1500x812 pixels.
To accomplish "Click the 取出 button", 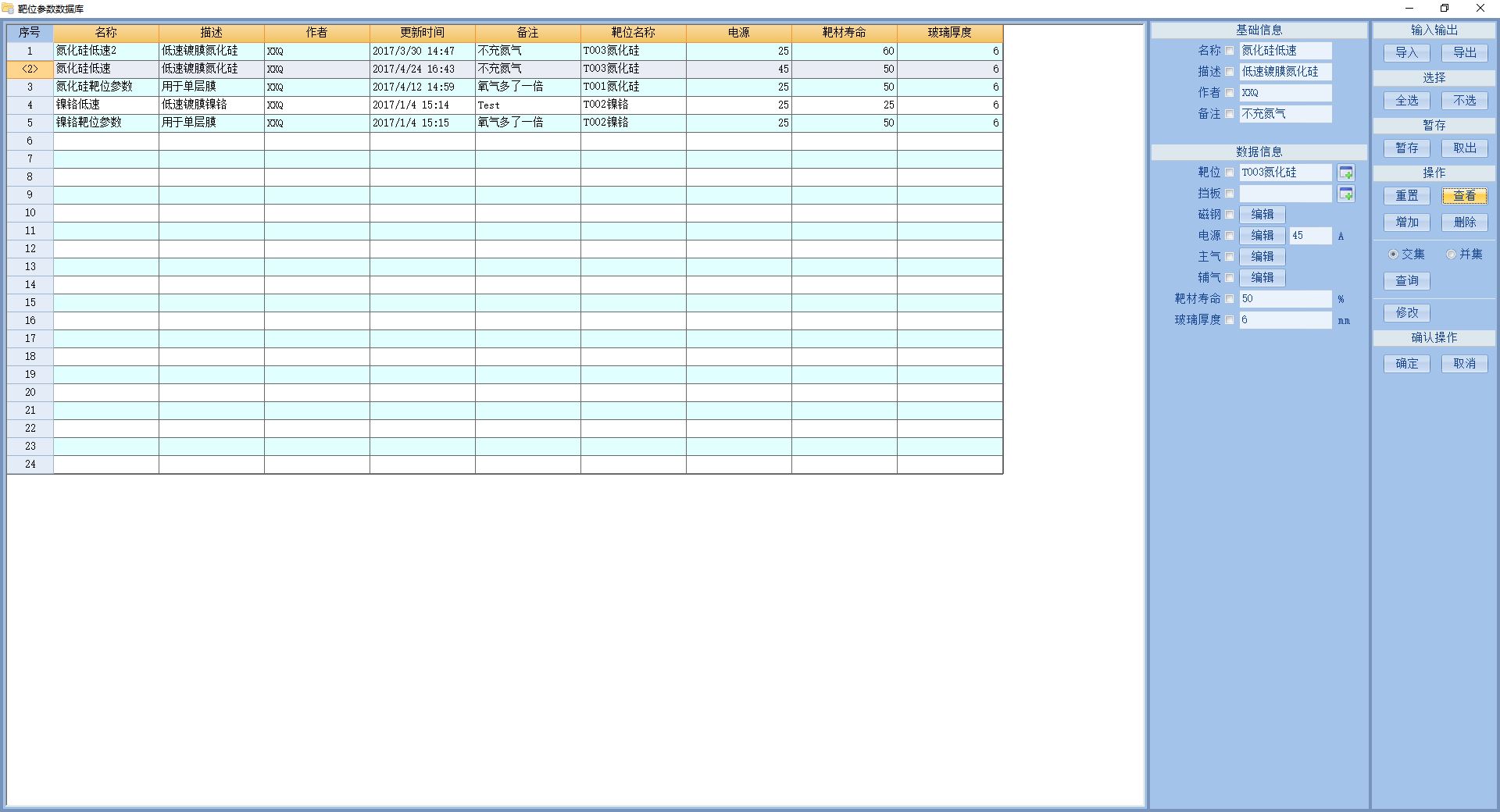I will pos(1465,148).
